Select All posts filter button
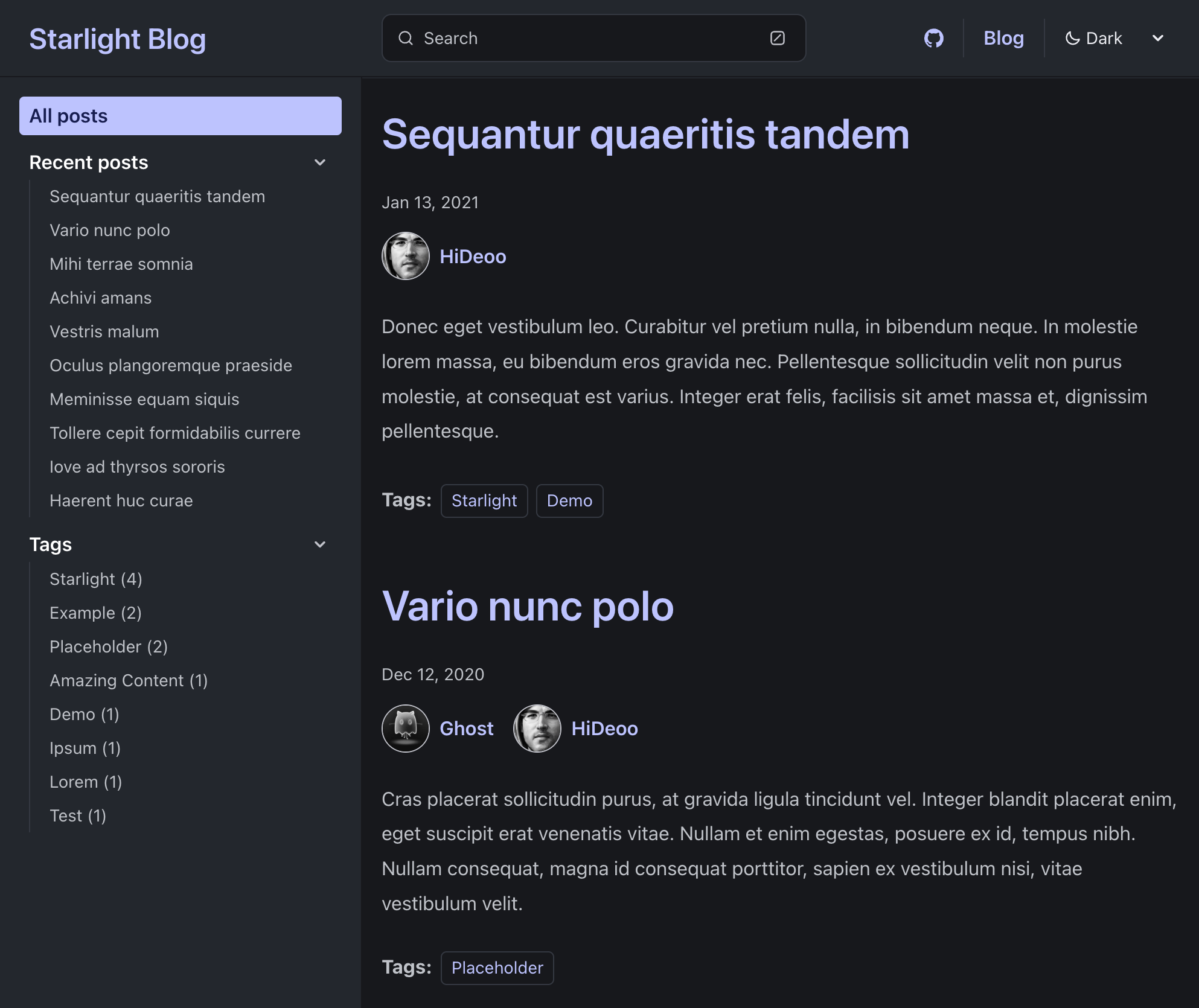This screenshot has height=1008, width=1199. click(x=180, y=114)
